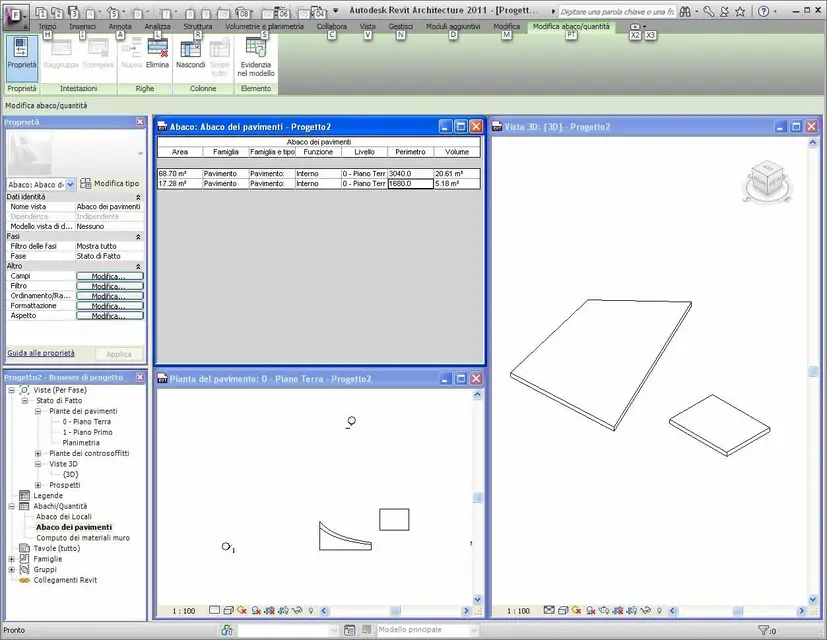Open the Guida alle proprietà link
Image resolution: width=827 pixels, height=640 pixels.
click(41, 353)
